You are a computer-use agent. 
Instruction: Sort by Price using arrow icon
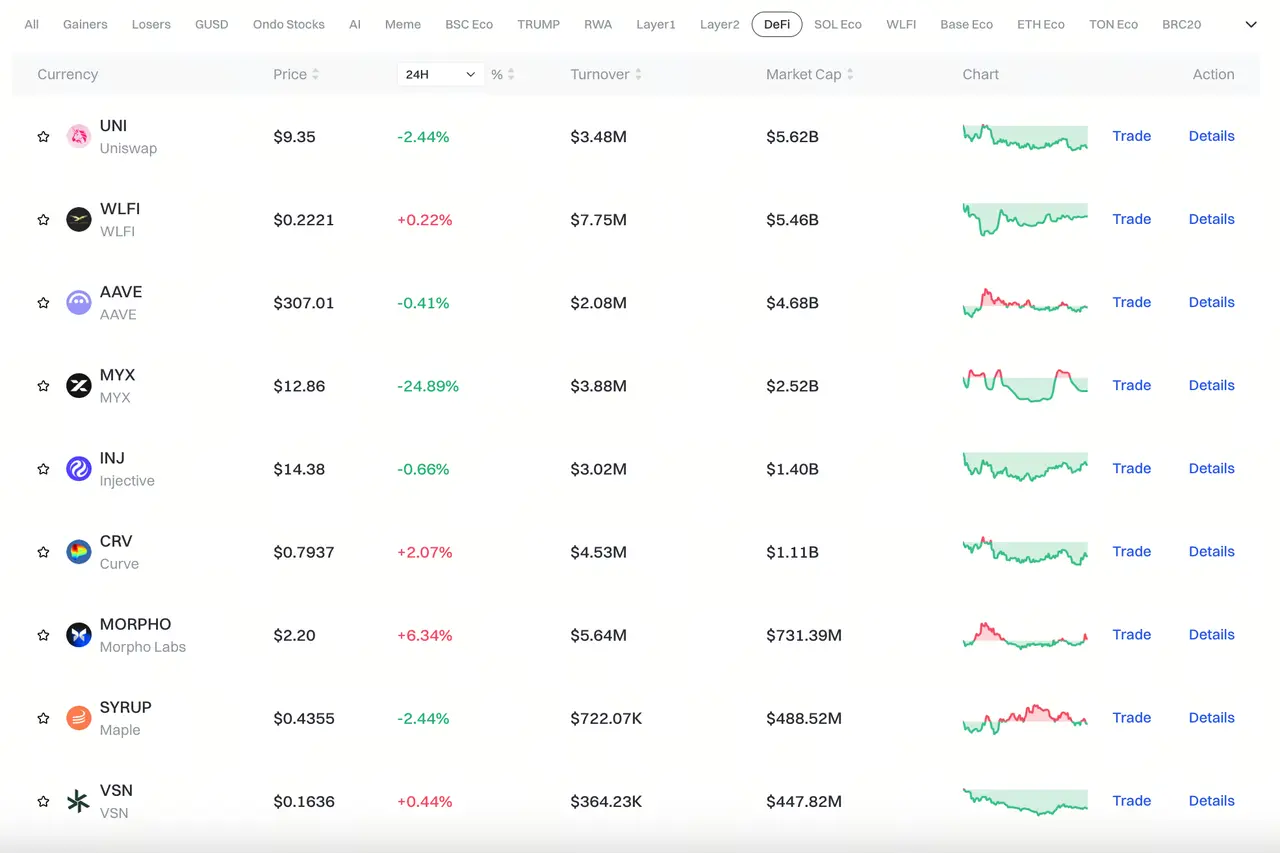coord(316,74)
